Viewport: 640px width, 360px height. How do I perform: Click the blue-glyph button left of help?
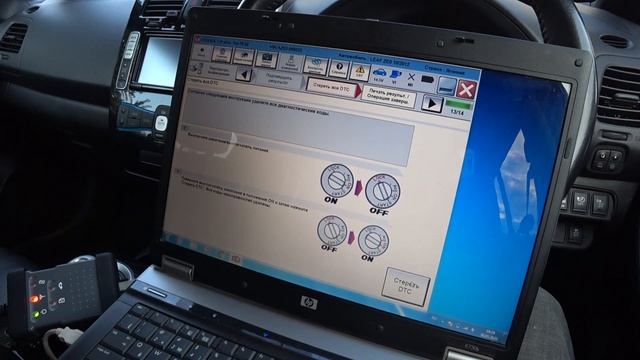(316, 66)
